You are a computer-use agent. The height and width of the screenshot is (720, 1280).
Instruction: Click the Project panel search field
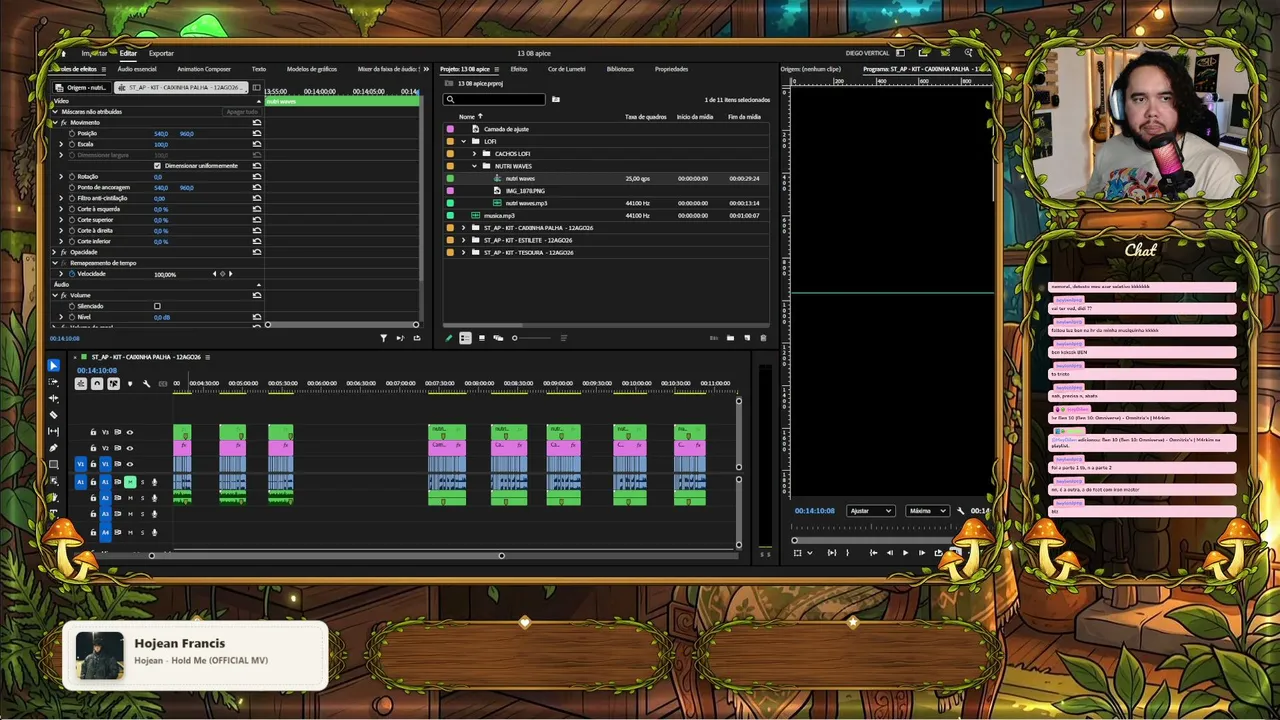496,99
